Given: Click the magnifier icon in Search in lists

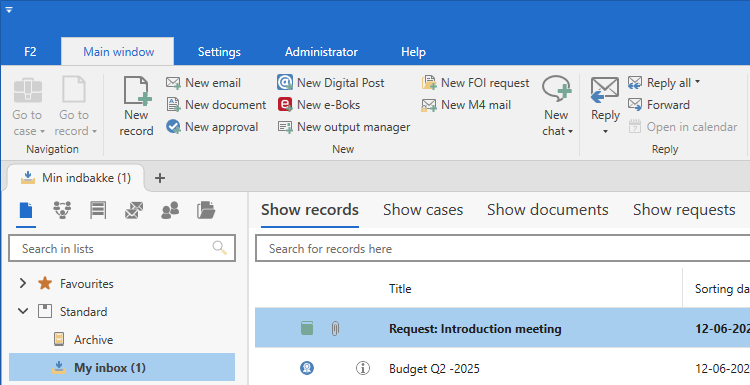Looking at the screenshot, I should (x=220, y=248).
